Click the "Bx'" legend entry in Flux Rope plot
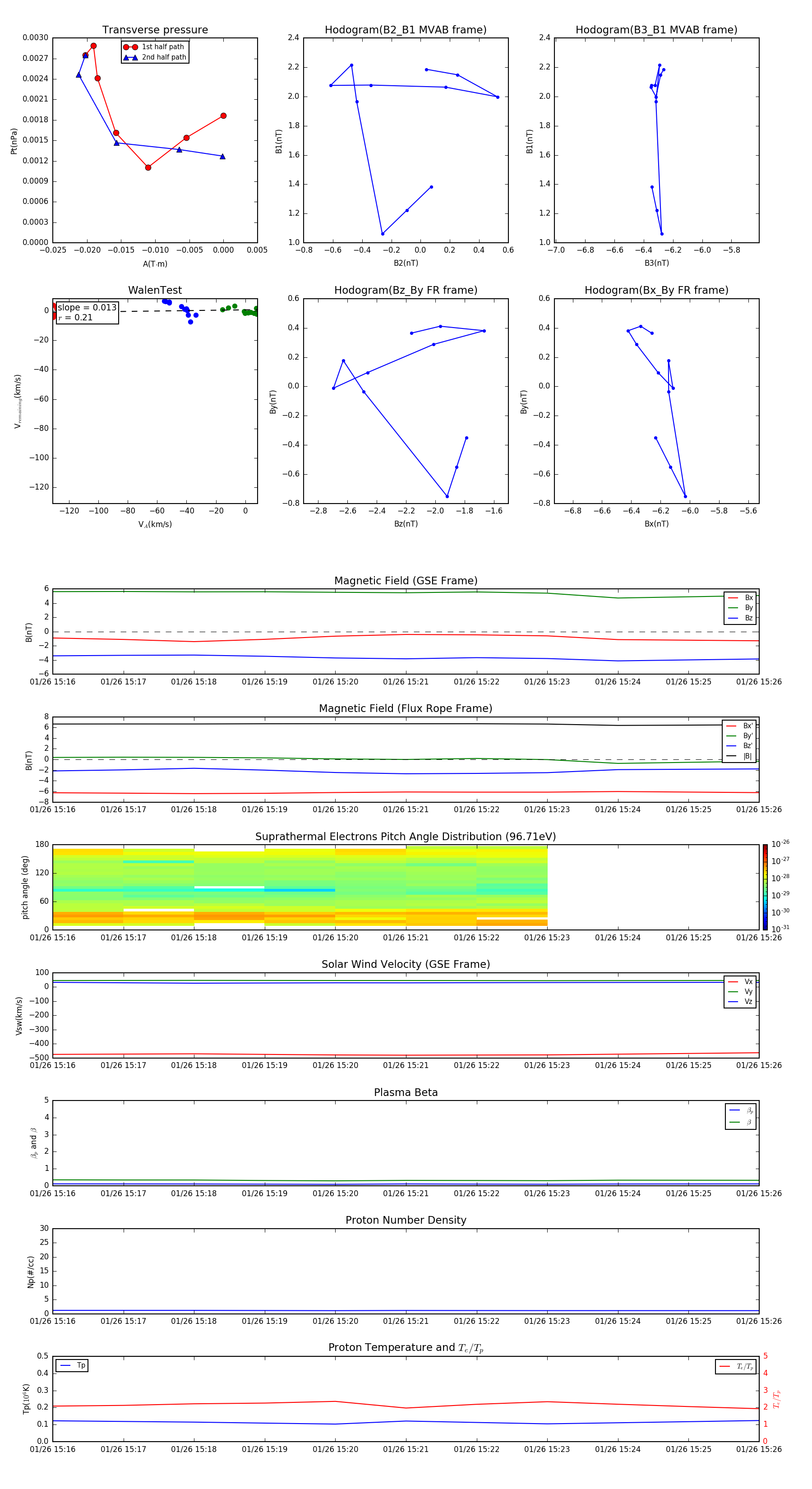Screen dimensions: 812x1489 [739, 726]
